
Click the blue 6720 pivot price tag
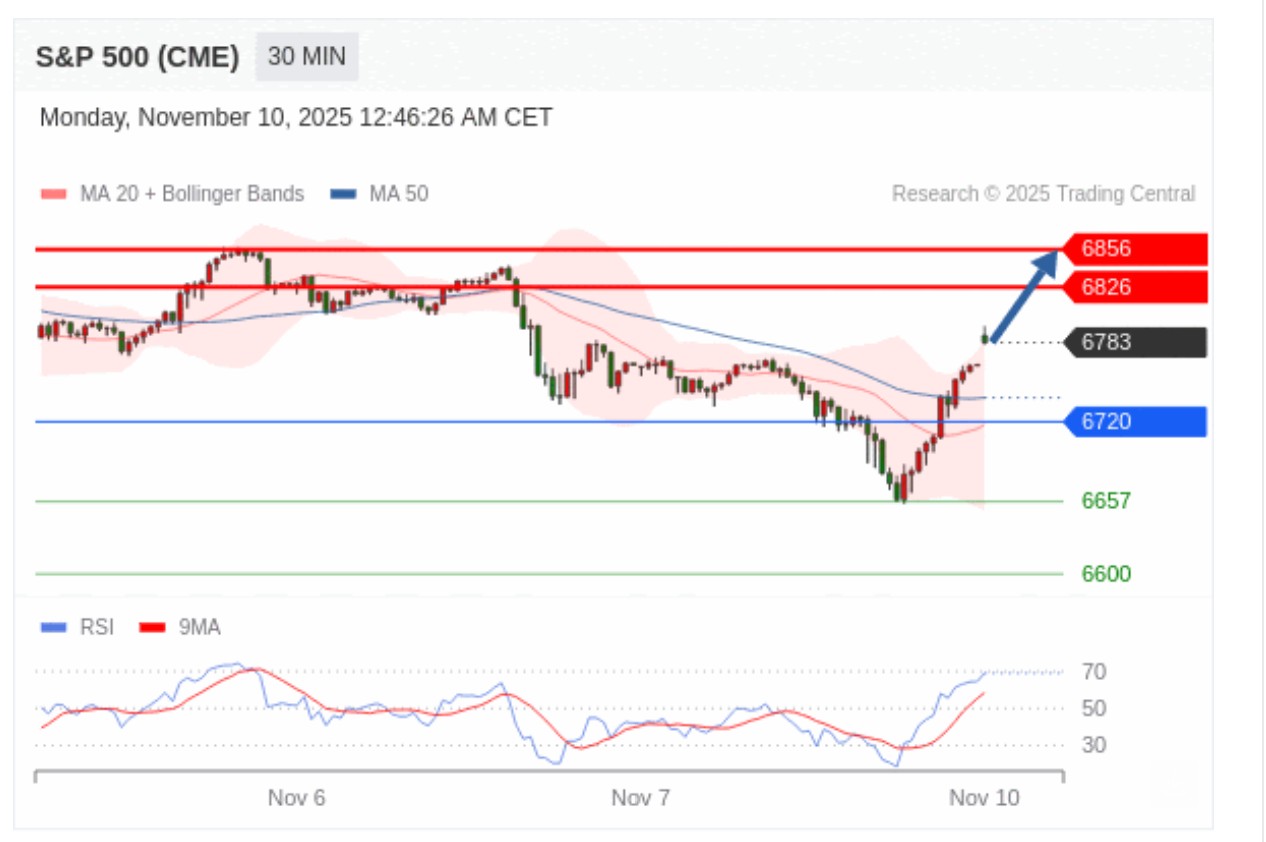coord(1136,422)
